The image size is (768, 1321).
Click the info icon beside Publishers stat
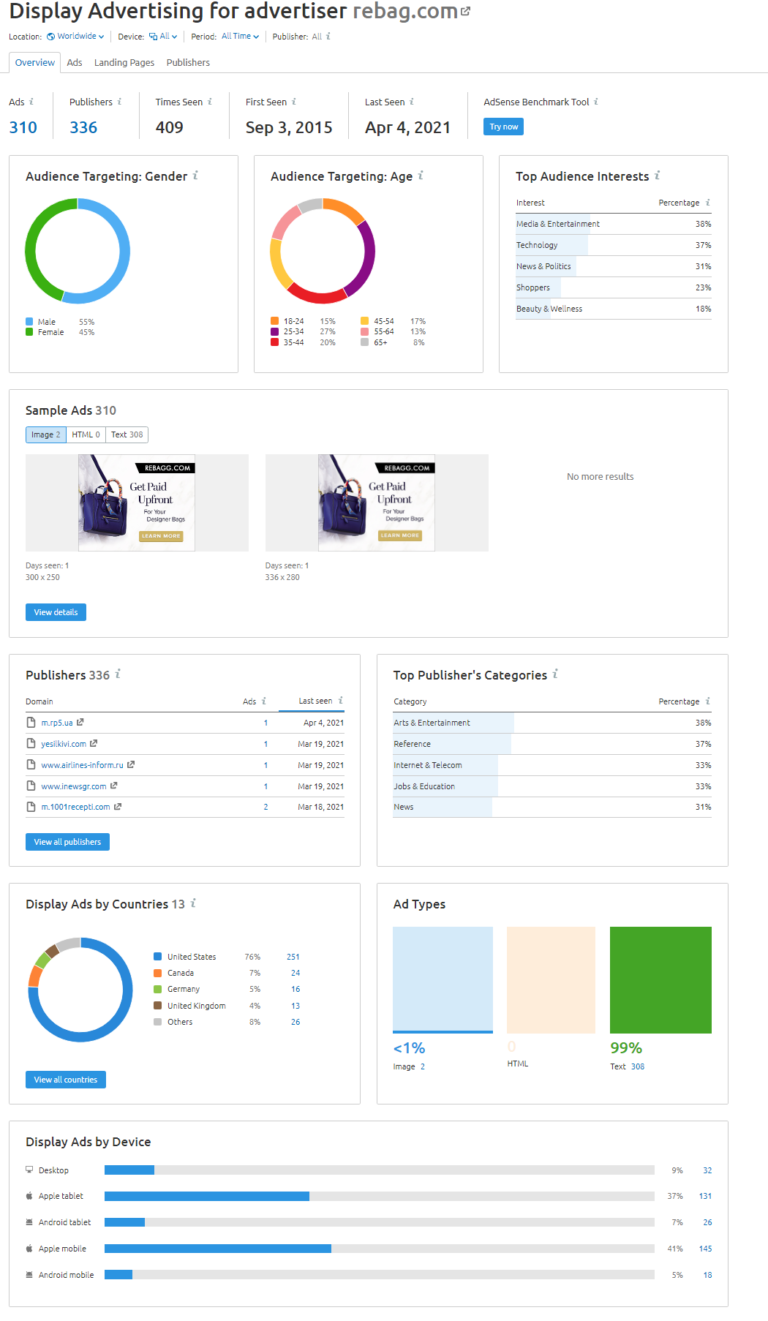pos(120,102)
